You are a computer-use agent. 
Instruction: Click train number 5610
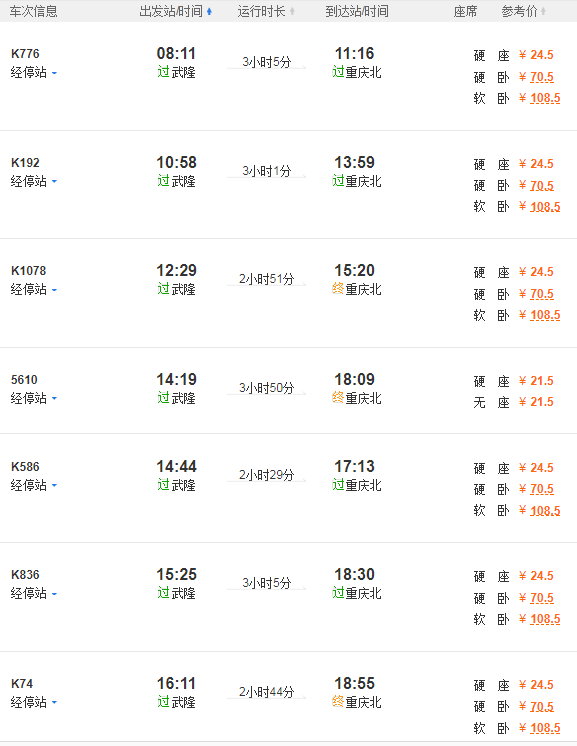tap(24, 380)
